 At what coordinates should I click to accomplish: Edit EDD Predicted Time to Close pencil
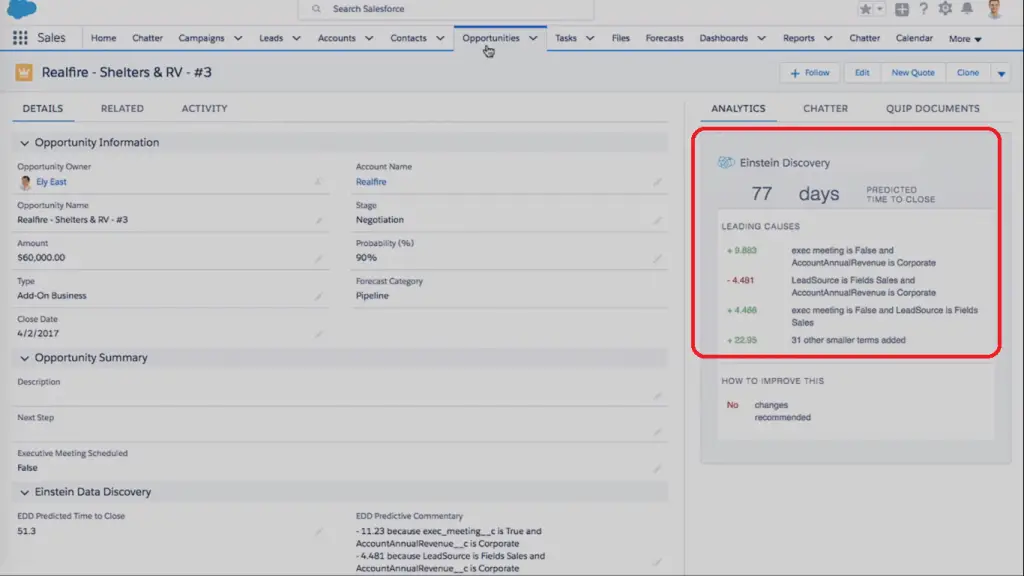click(x=318, y=532)
